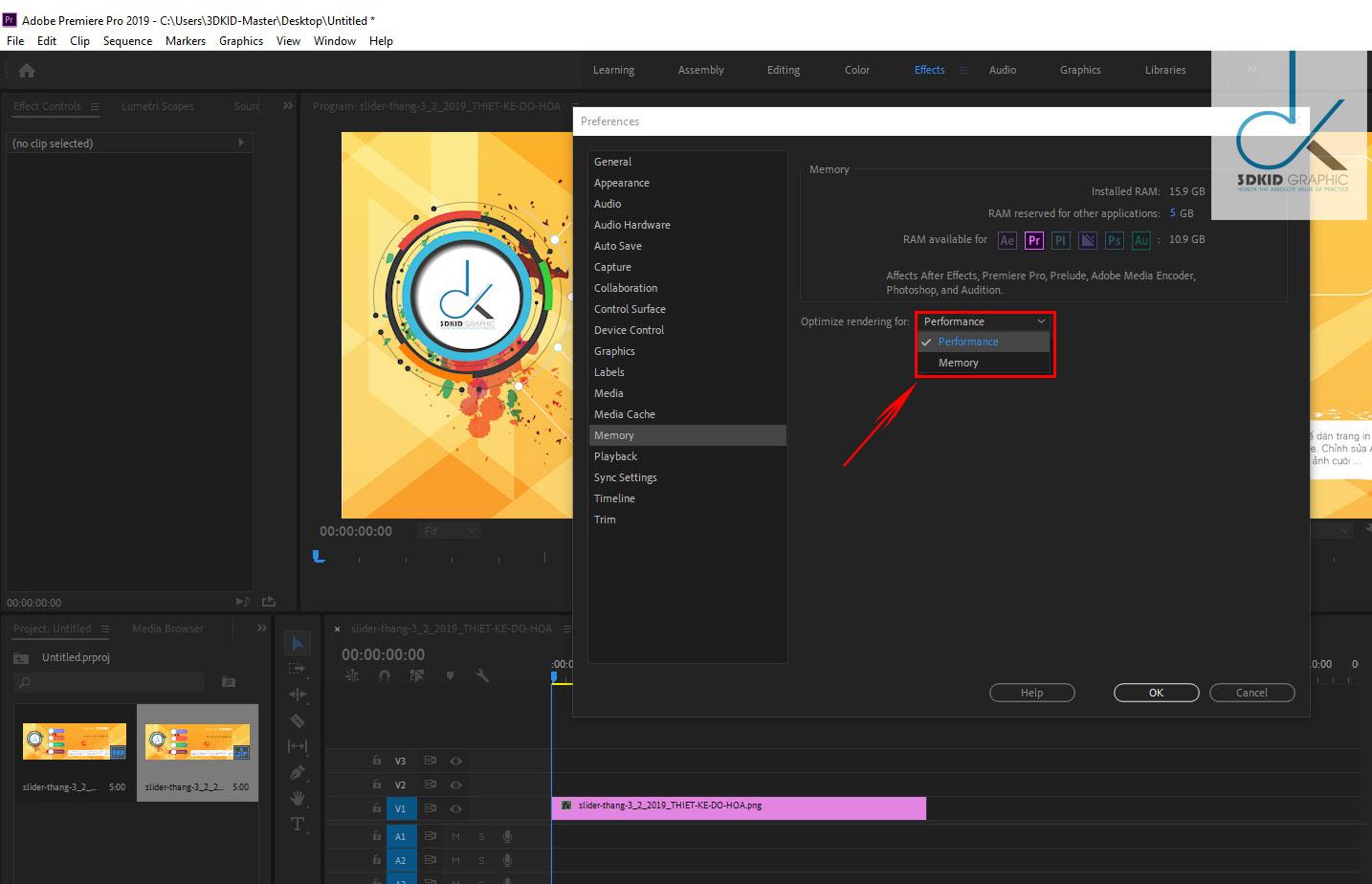Expand hidden source panel tabs chevron
This screenshot has width=1372, height=884.
pyautogui.click(x=288, y=105)
